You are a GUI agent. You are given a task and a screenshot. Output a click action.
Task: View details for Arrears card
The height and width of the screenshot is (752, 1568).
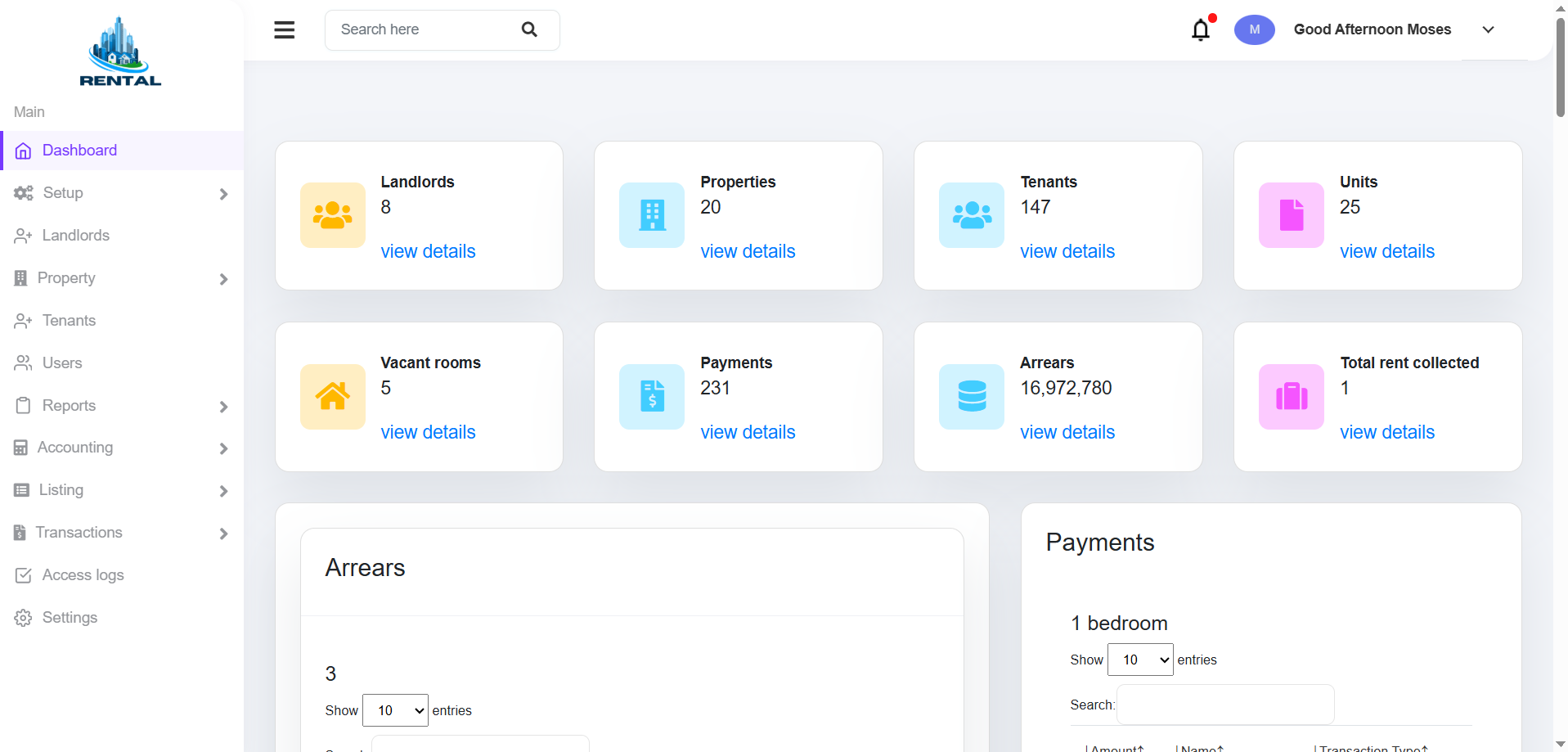(x=1067, y=432)
